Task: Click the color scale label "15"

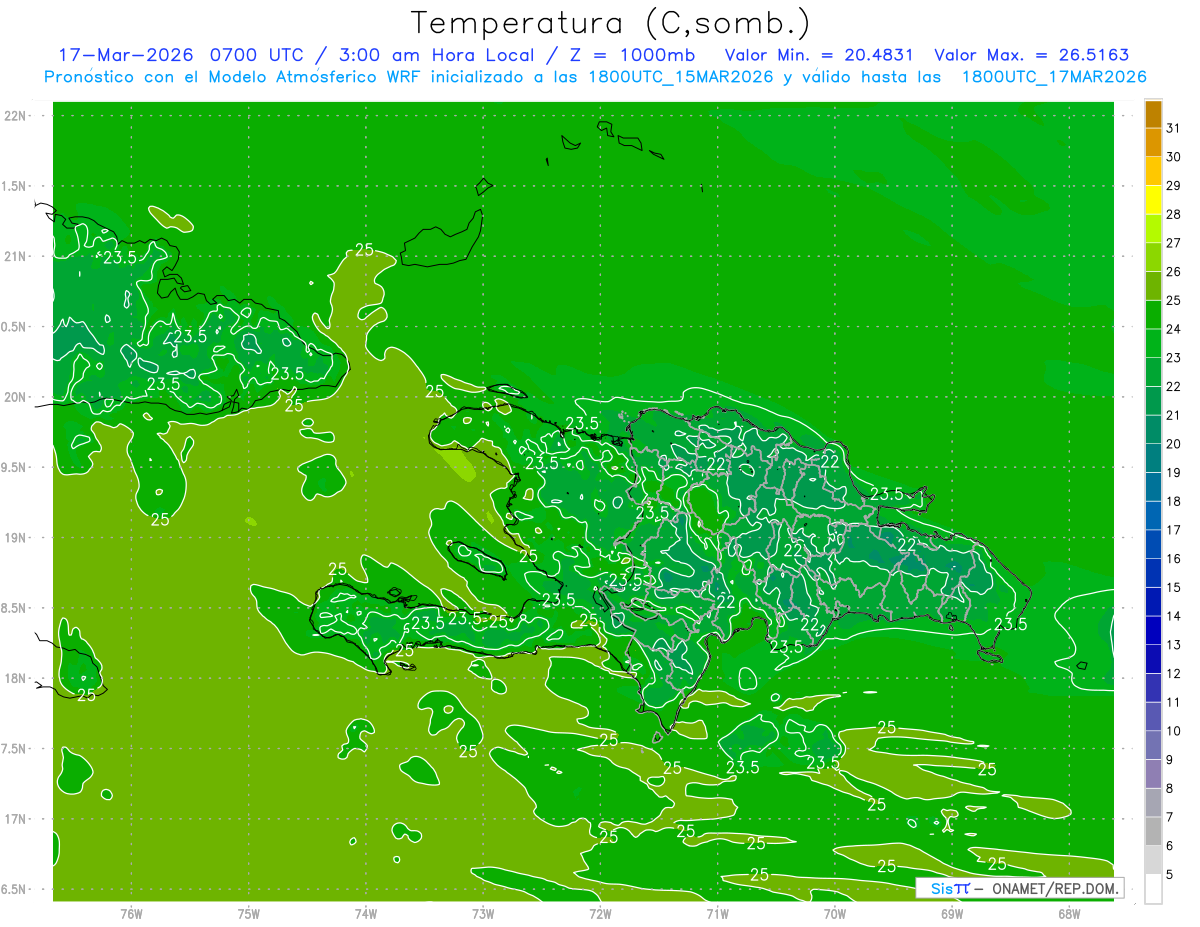Action: (x=1174, y=588)
